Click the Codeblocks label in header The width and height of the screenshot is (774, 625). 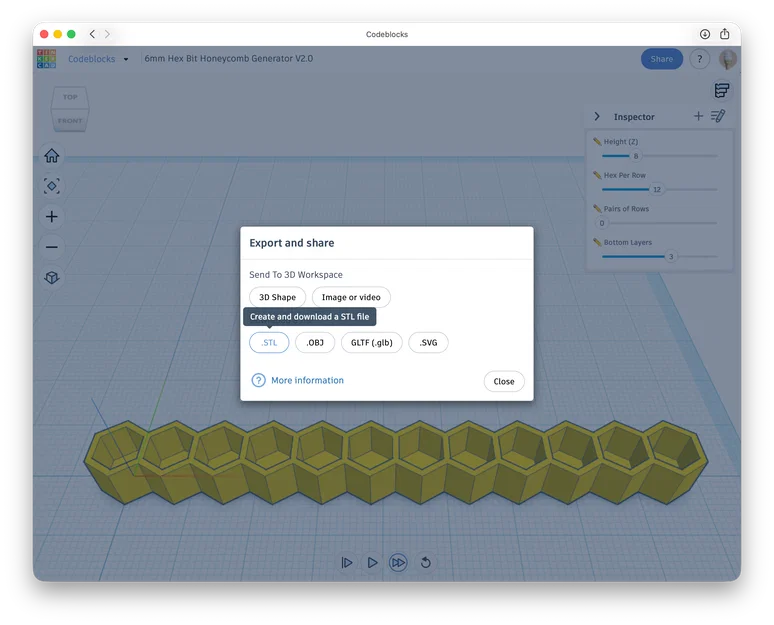91,59
